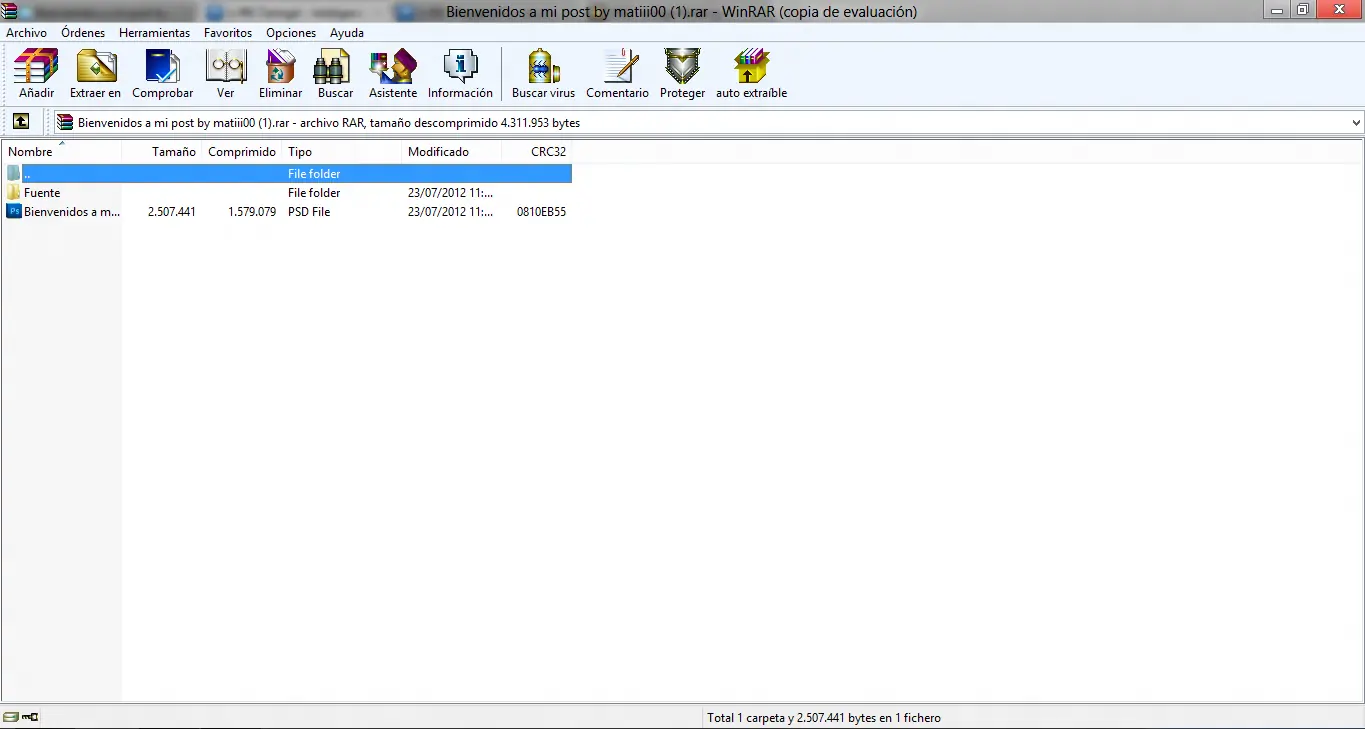Click status bar total summary text

823,718
